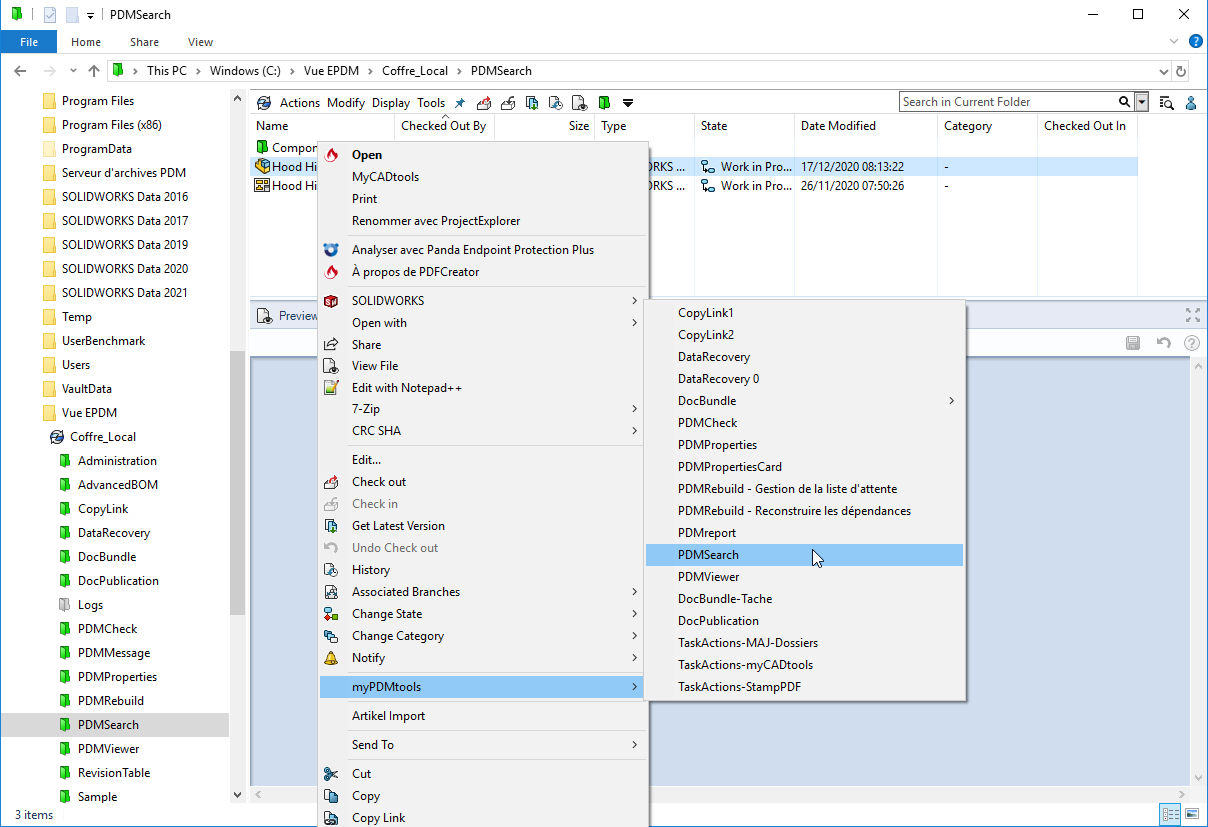
Task: Click the green vault folder toolbar icon
Action: pos(604,102)
